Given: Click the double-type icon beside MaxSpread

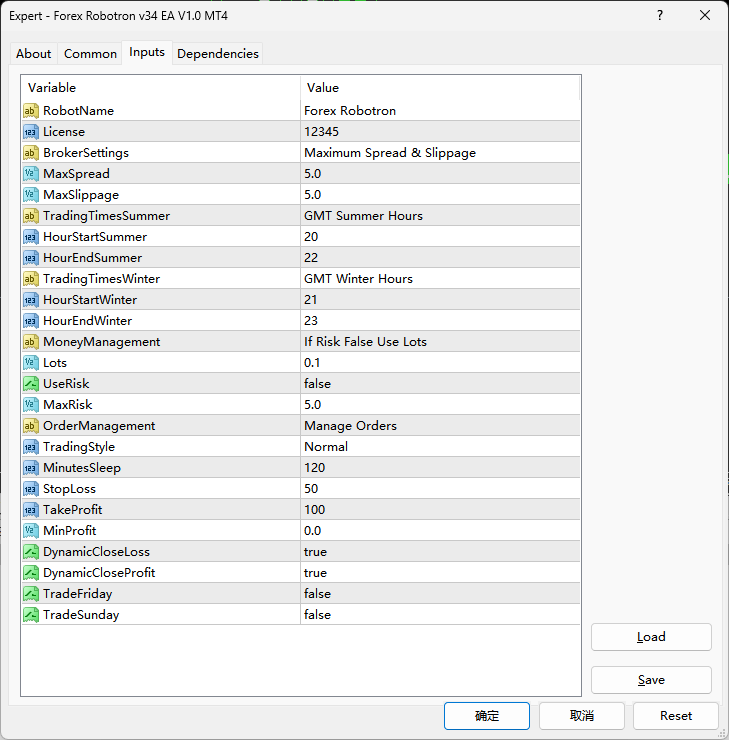Looking at the screenshot, I should 31,174.
